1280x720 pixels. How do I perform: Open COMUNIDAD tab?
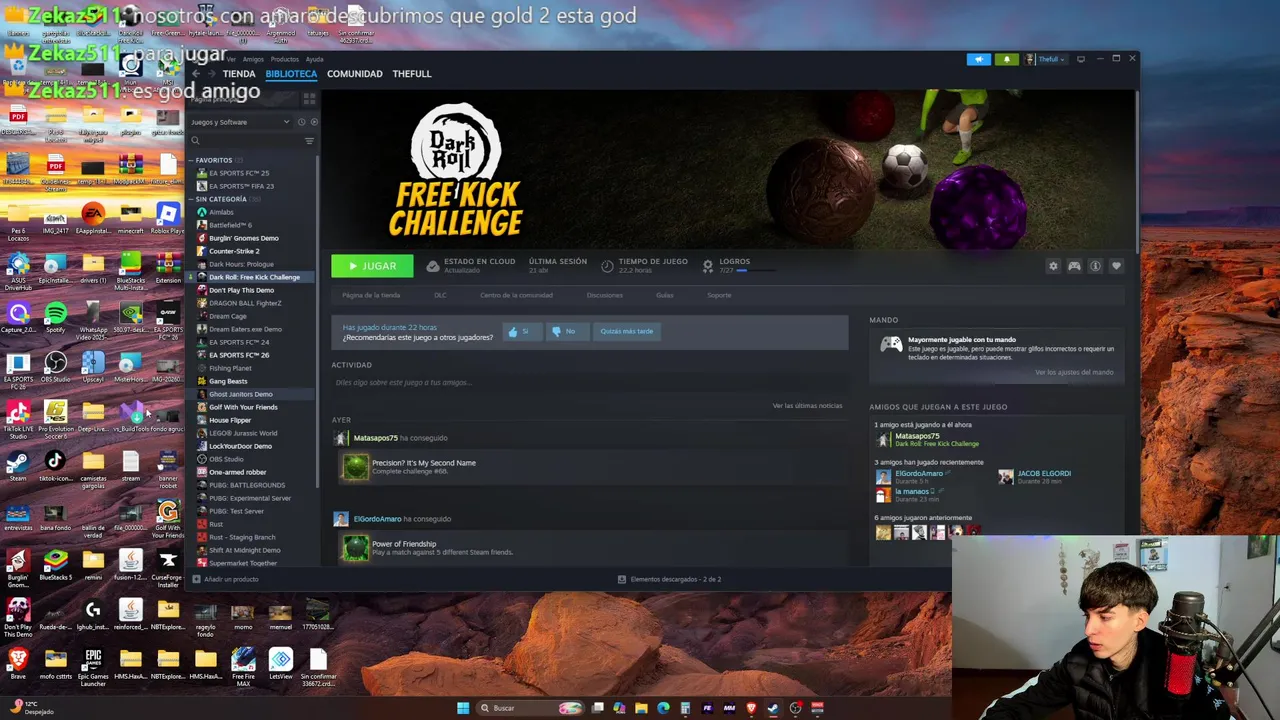pyautogui.click(x=355, y=74)
